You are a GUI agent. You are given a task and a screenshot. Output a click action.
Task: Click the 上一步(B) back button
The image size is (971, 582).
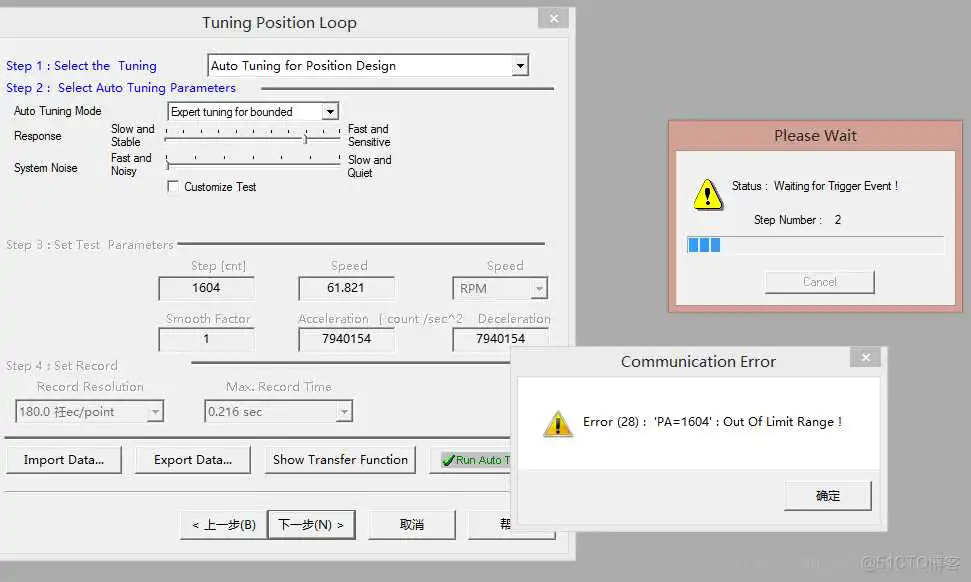(223, 524)
